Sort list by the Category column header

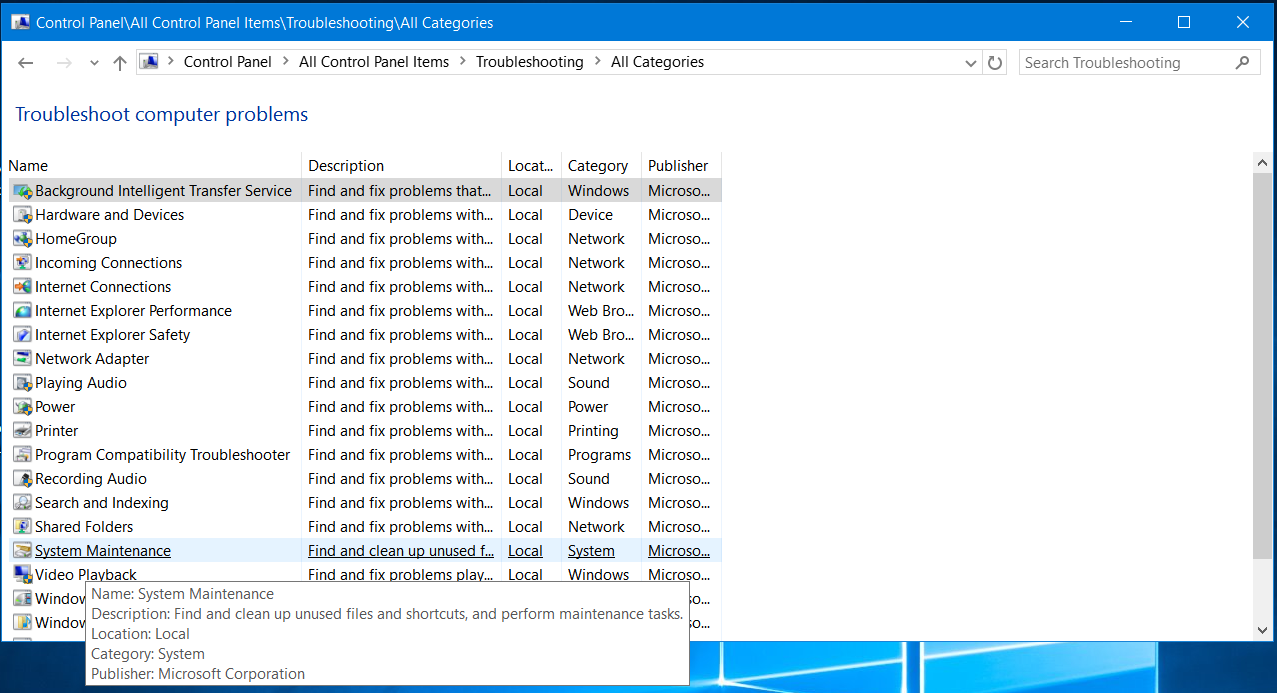coord(598,166)
